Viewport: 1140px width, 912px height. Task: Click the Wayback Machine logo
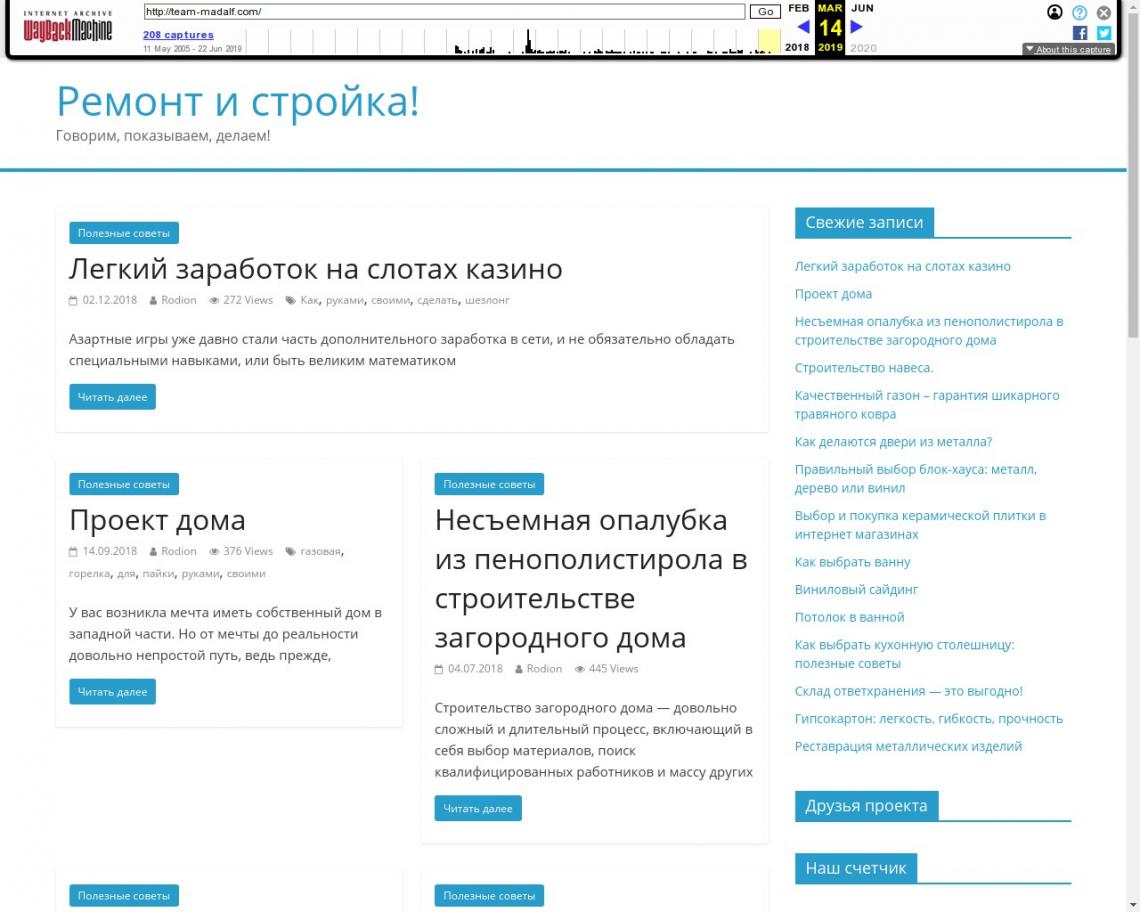[68, 26]
